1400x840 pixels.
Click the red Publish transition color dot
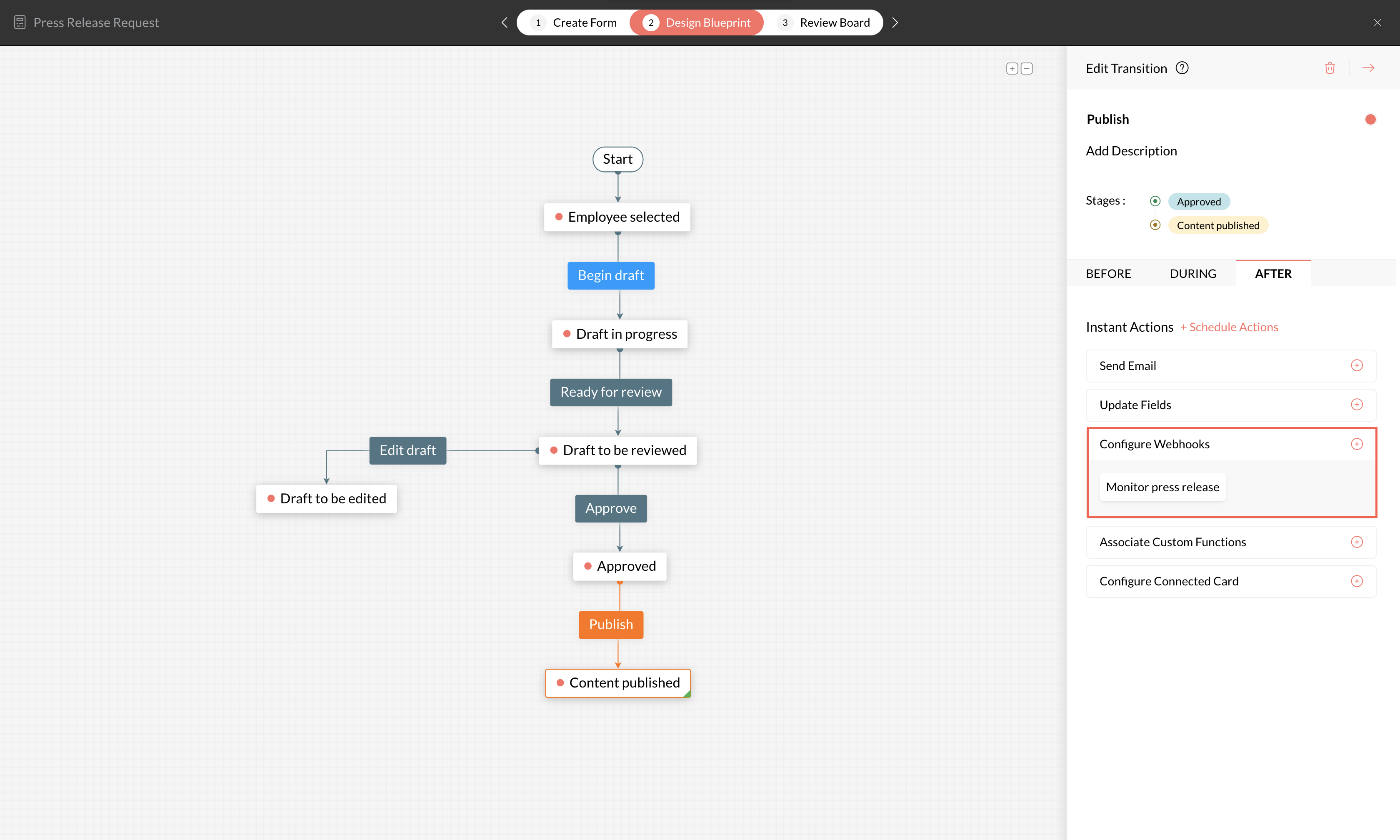1370,120
